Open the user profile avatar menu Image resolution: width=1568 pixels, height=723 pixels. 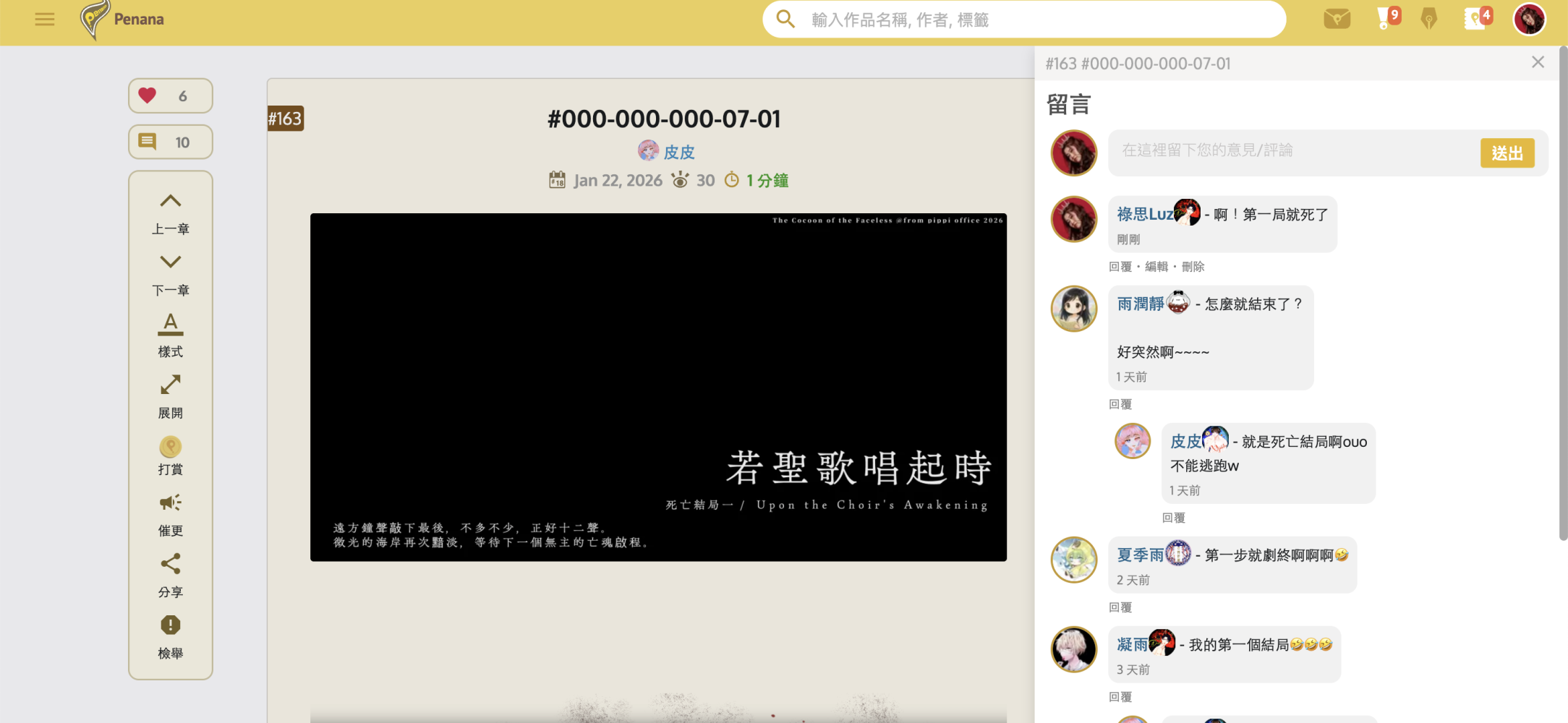pos(1530,20)
